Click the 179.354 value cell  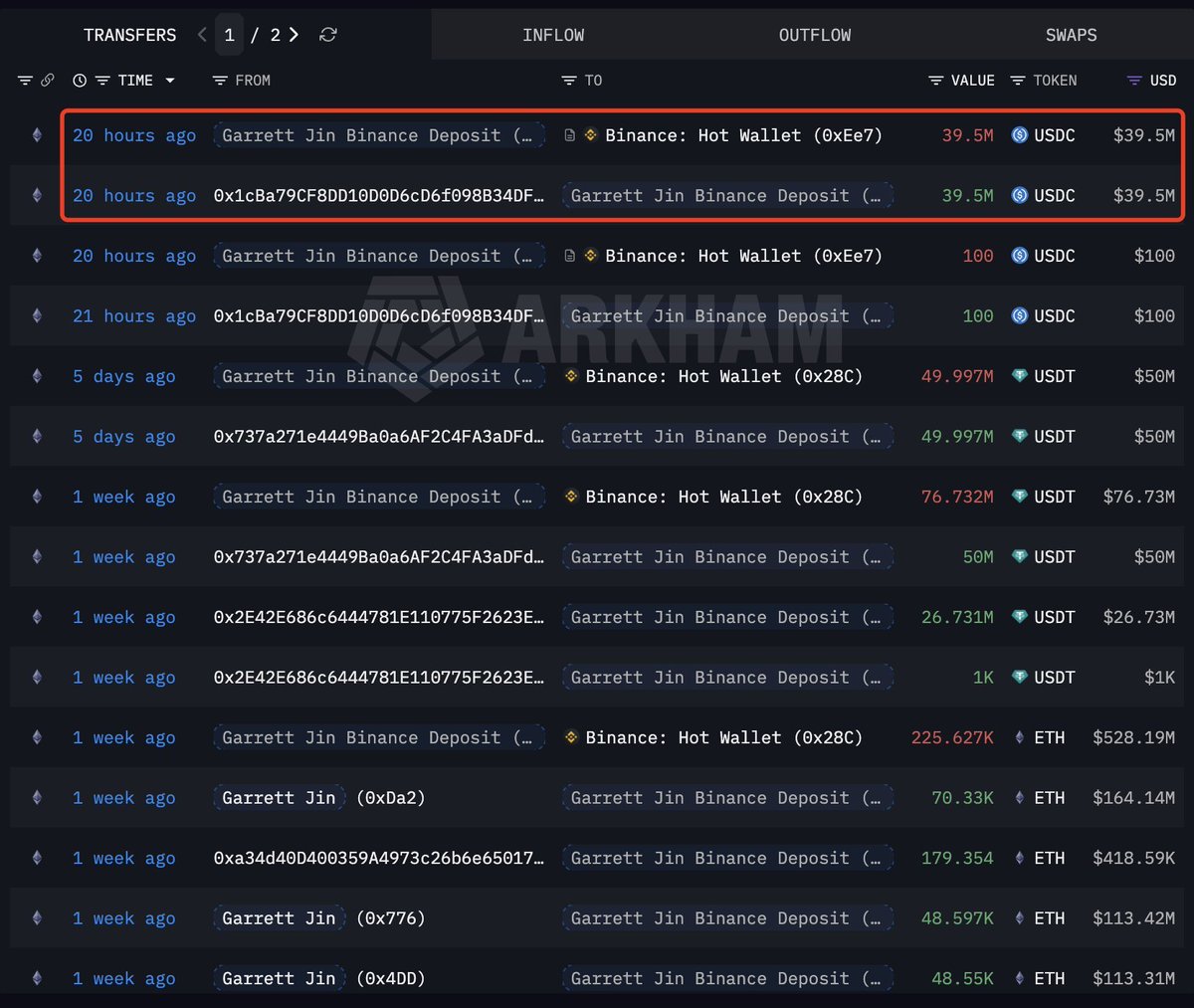point(957,858)
